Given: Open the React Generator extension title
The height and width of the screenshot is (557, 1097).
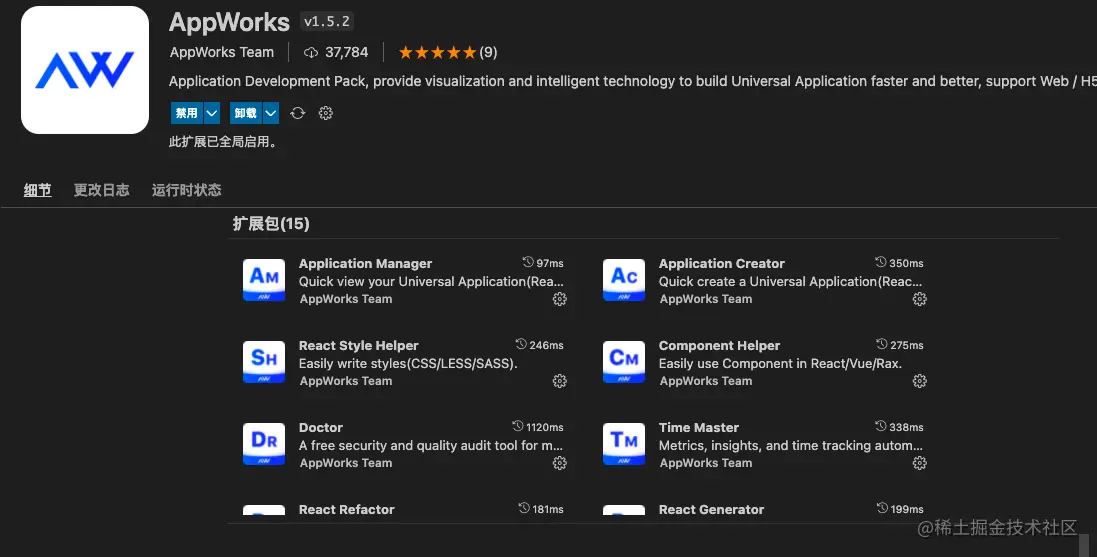Looking at the screenshot, I should [x=711, y=509].
